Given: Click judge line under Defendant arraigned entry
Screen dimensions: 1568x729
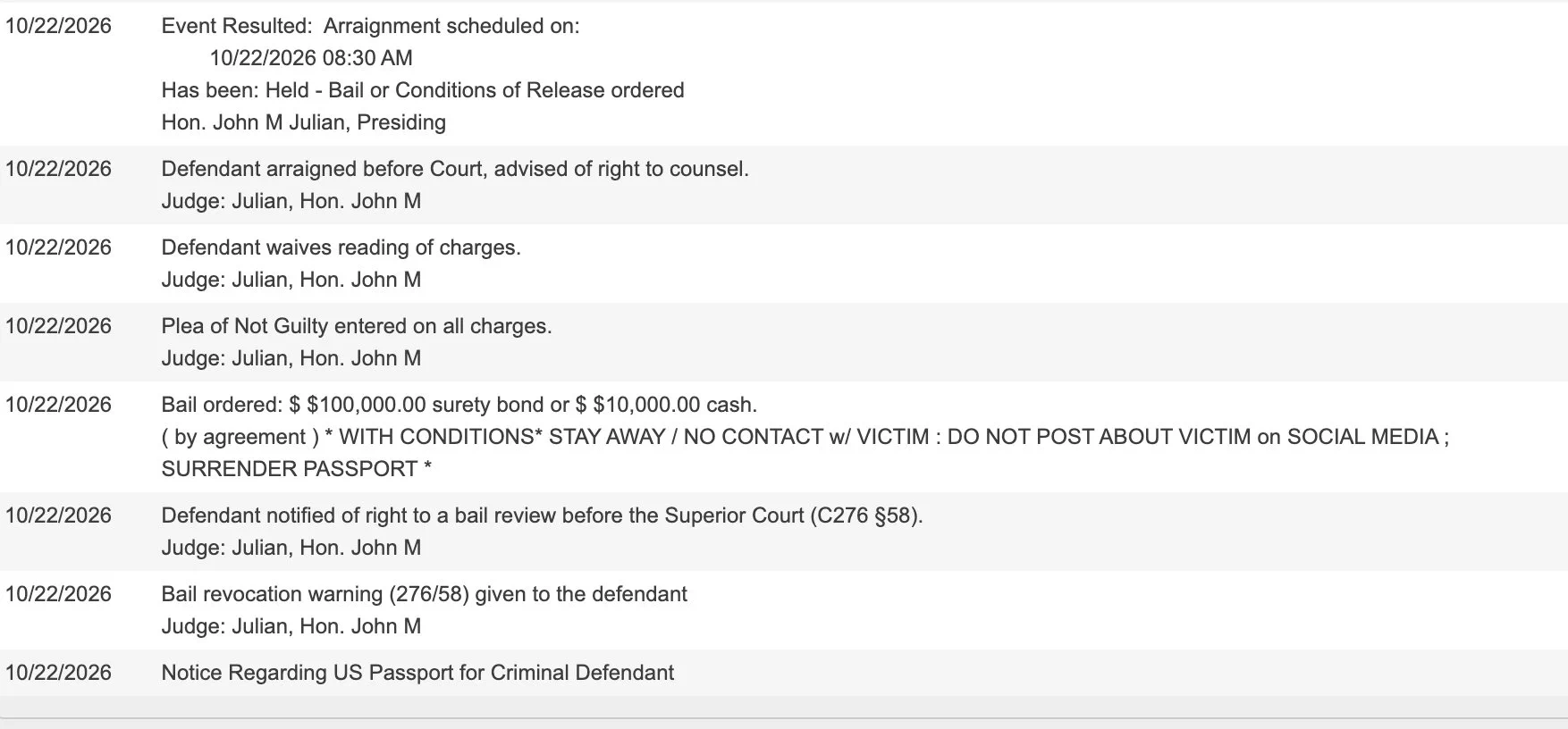Looking at the screenshot, I should (x=291, y=201).
